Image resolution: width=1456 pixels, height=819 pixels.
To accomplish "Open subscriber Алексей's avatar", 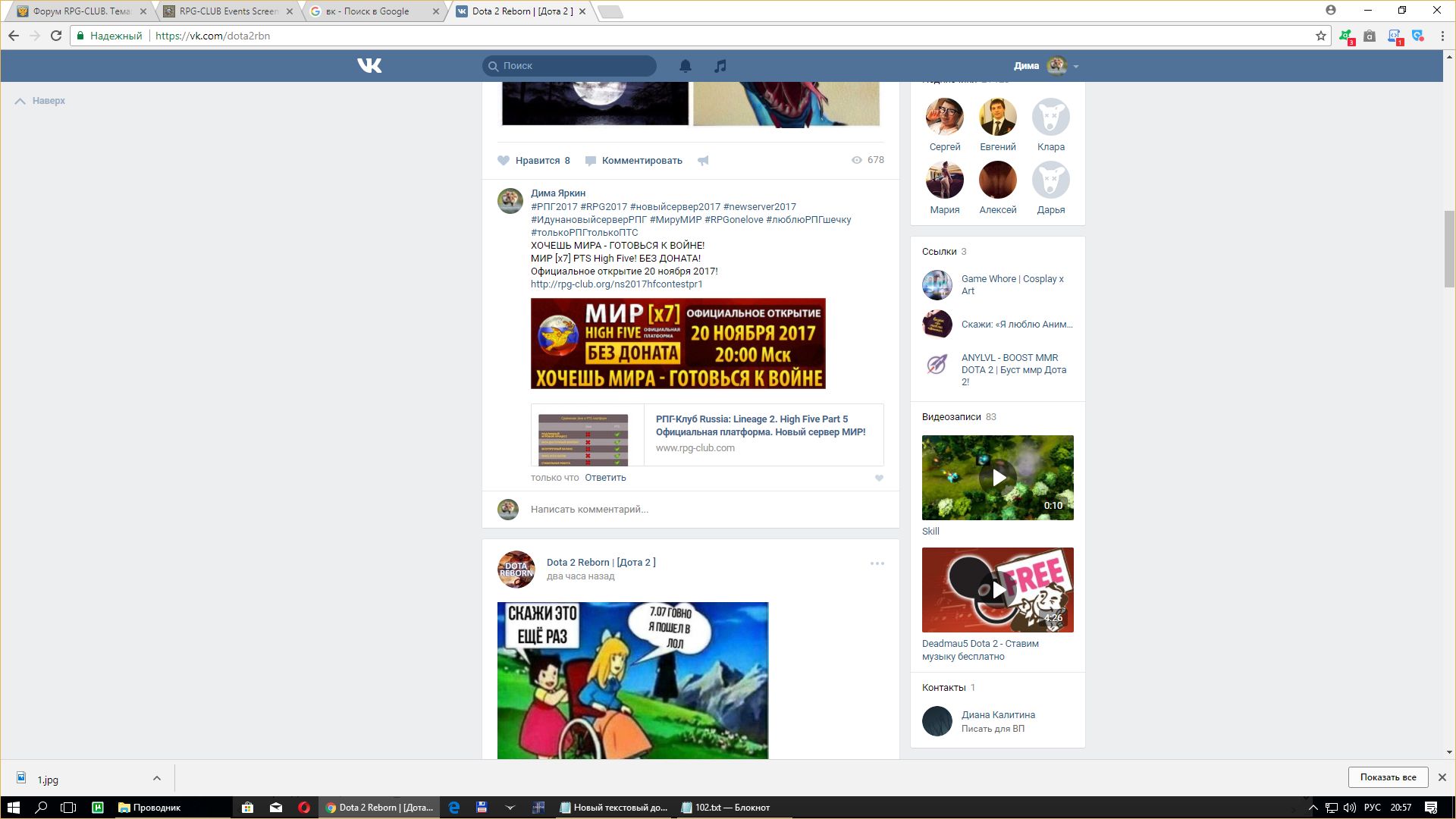I will [x=998, y=180].
